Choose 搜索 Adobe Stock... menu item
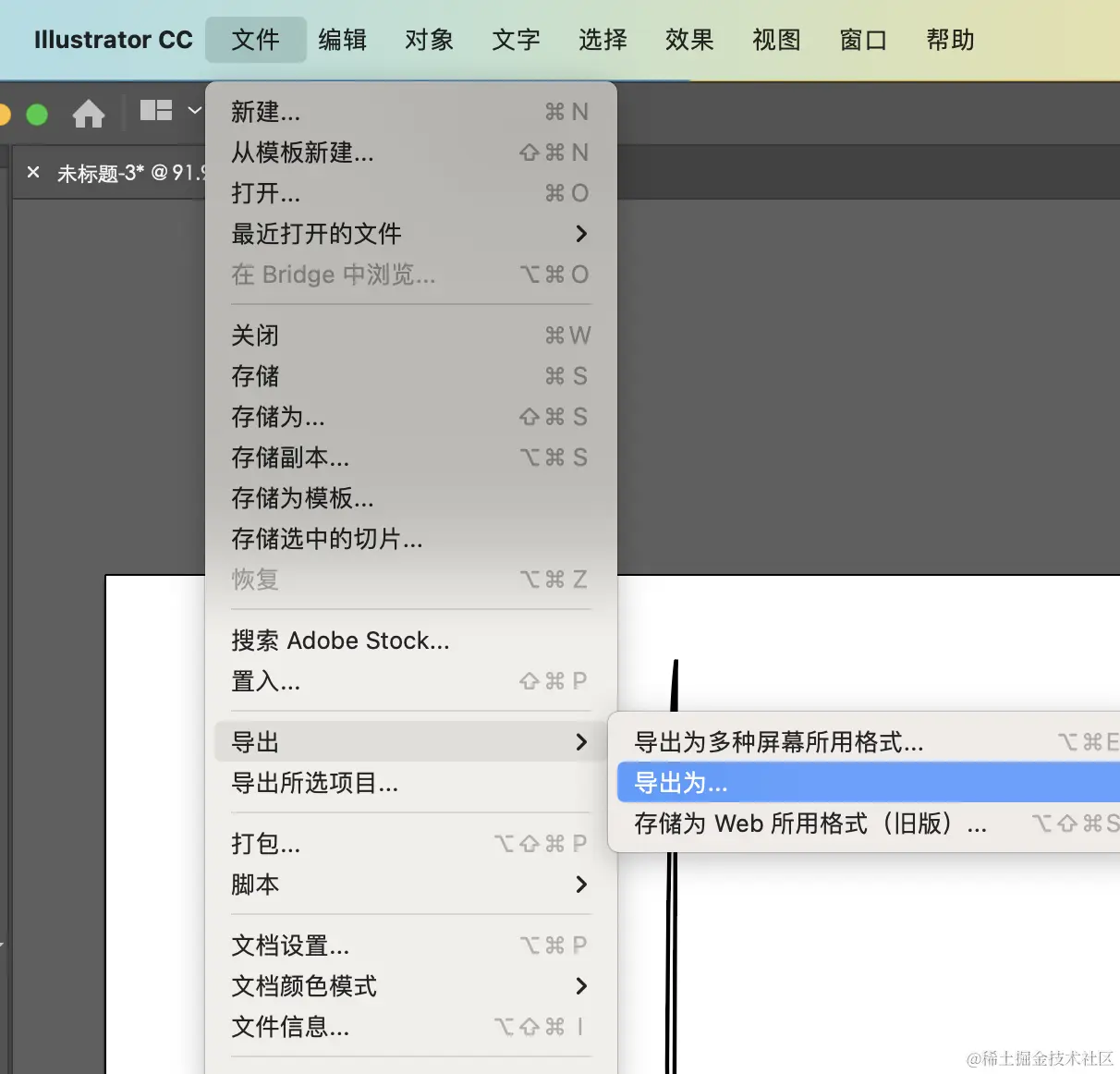Screen dimensions: 1120x1074 coord(410,641)
